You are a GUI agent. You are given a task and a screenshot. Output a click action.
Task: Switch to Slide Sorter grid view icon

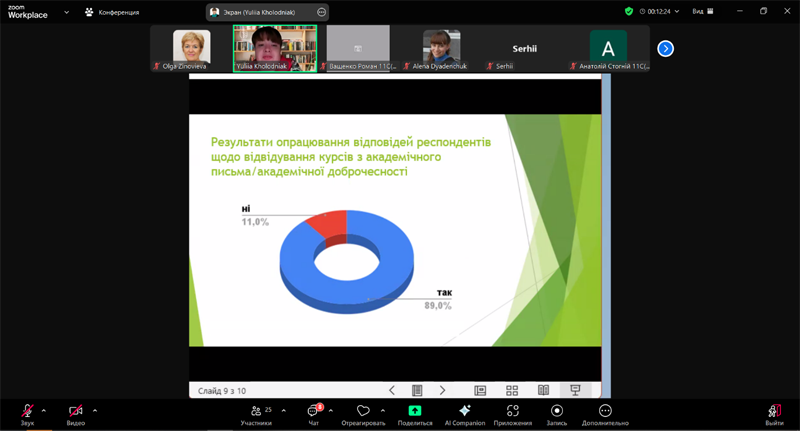tap(512, 391)
